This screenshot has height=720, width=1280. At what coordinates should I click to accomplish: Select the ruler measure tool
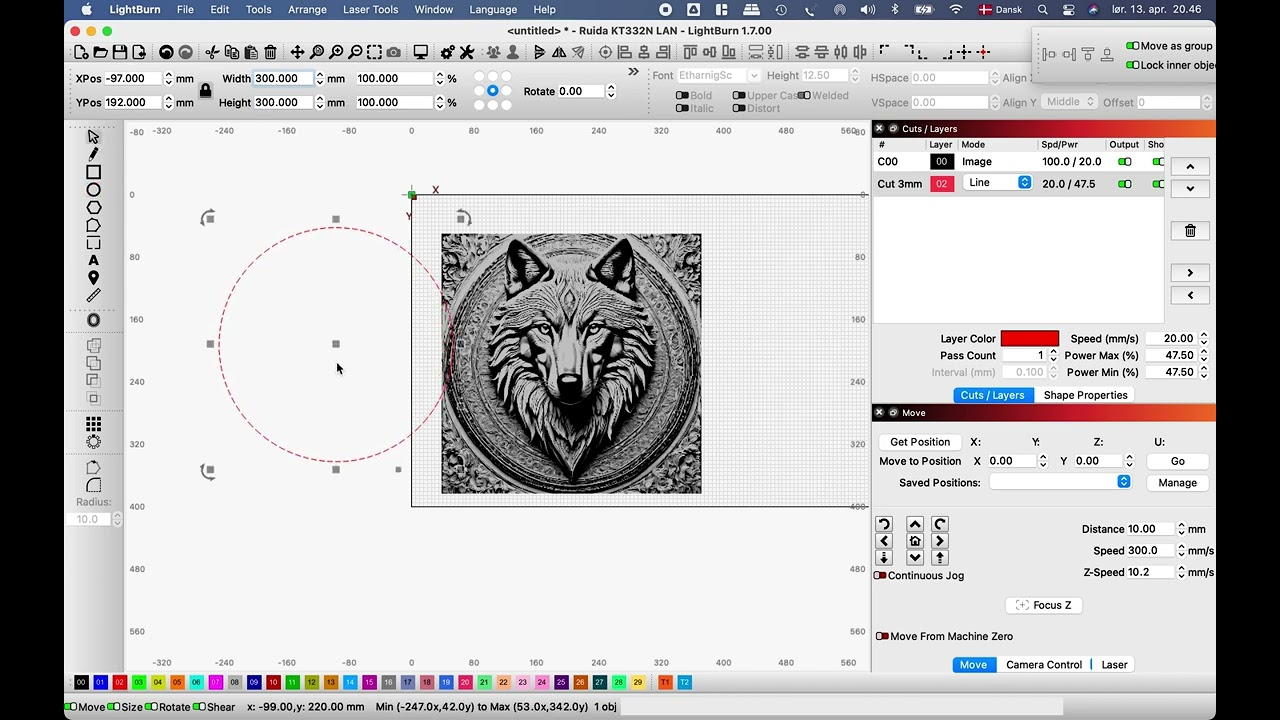93,296
